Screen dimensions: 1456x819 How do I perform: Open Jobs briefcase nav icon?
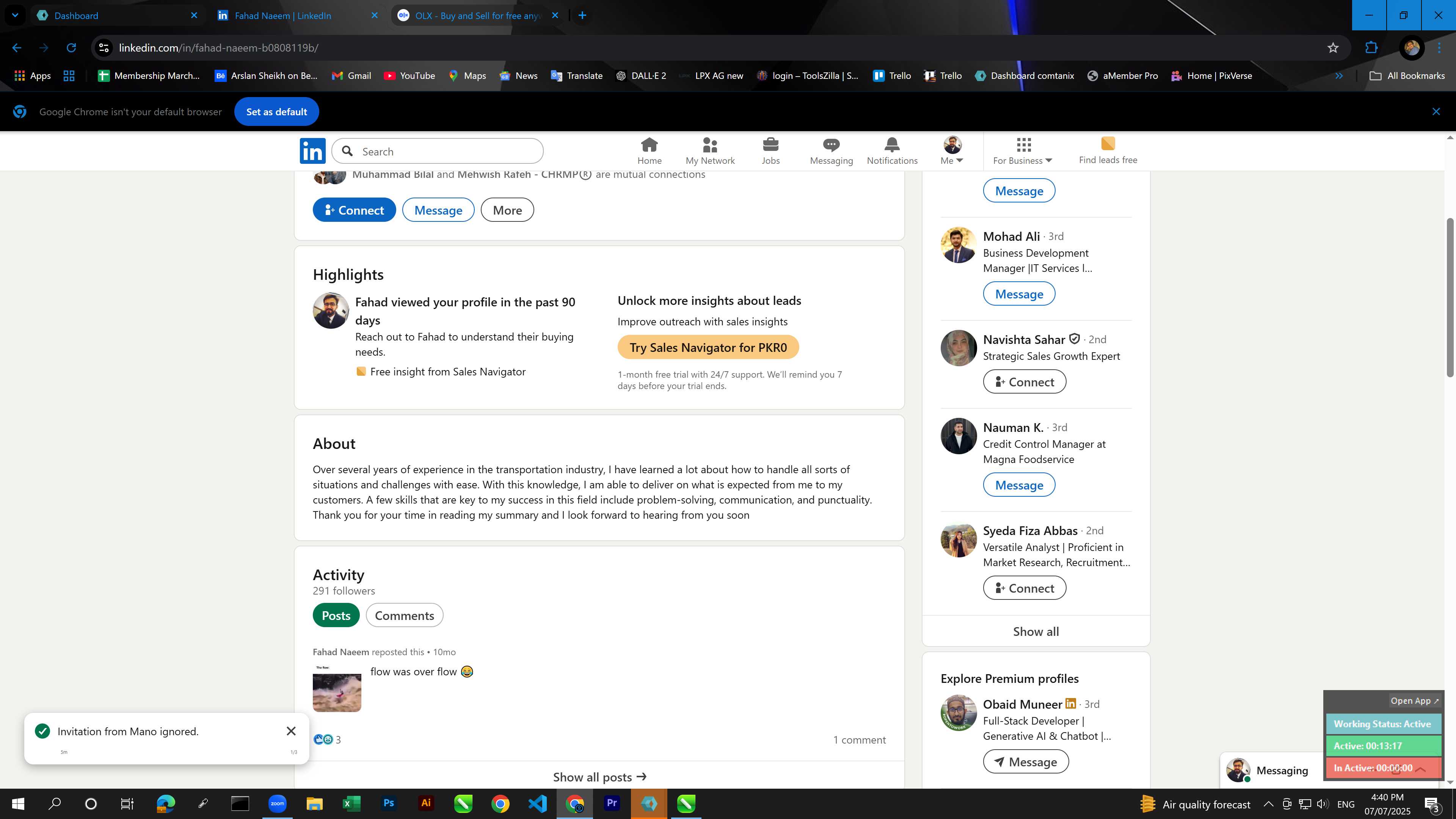(770, 152)
